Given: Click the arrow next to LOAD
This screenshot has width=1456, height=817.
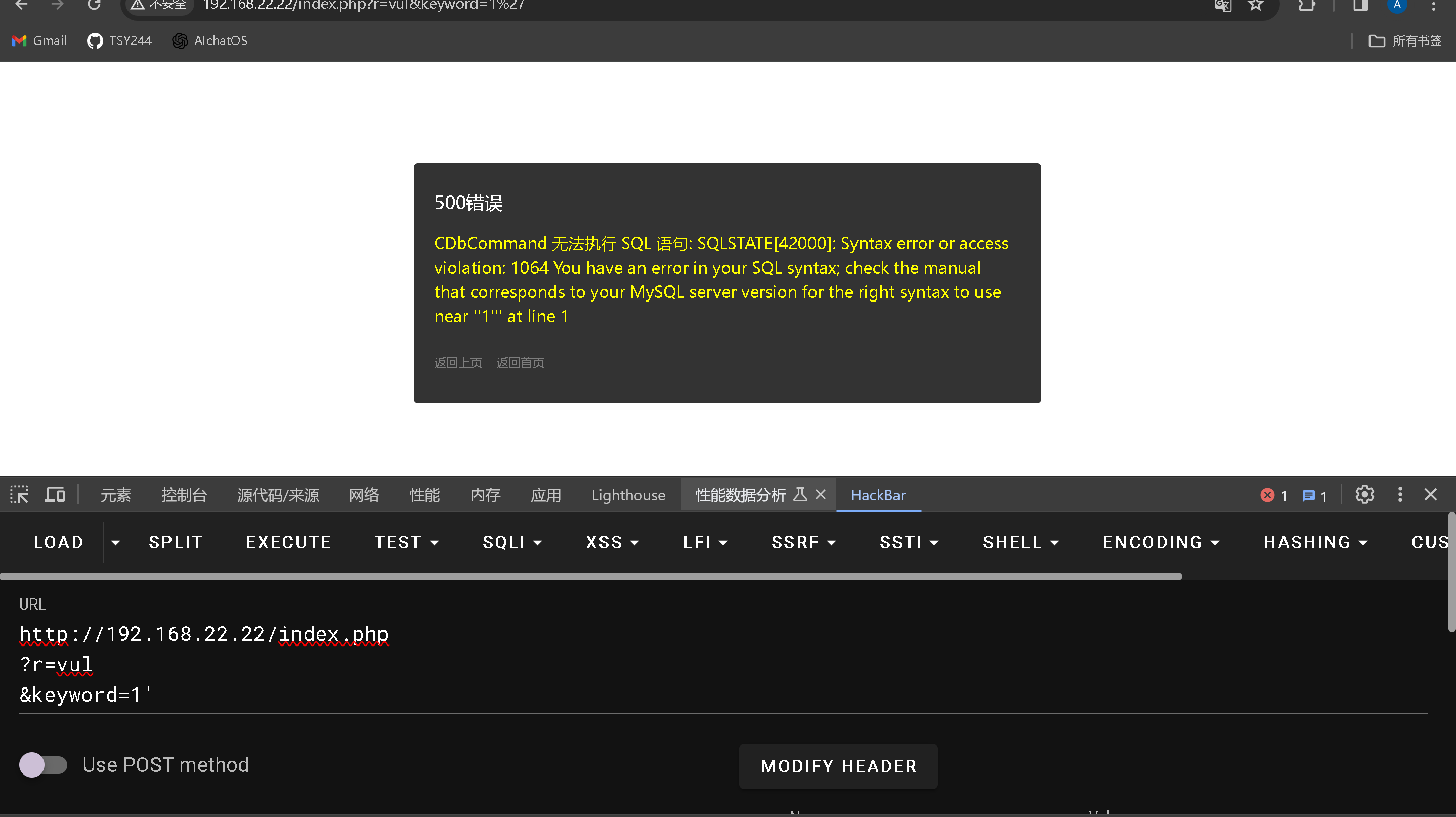Looking at the screenshot, I should coord(115,542).
